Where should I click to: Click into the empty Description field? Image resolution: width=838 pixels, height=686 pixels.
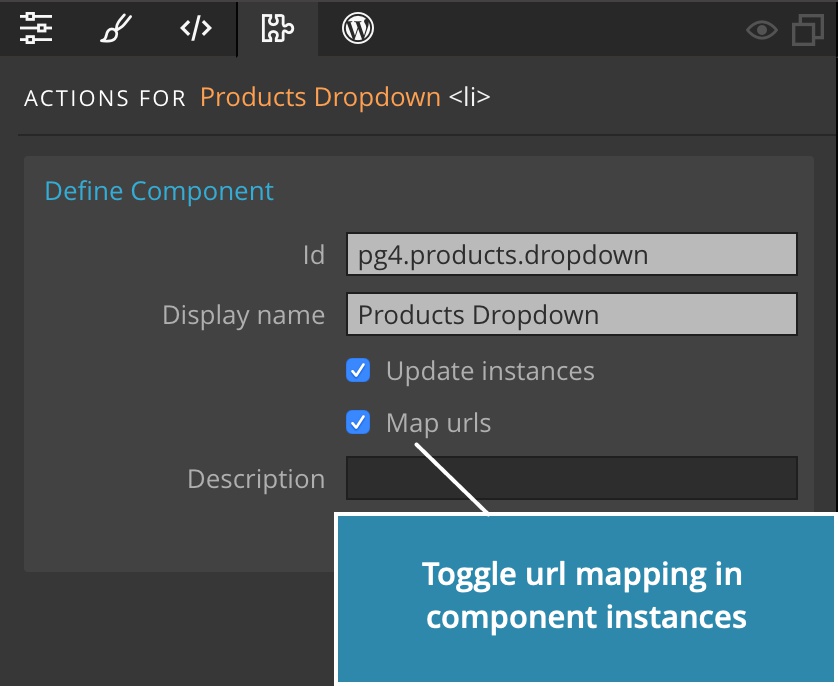tap(572, 478)
